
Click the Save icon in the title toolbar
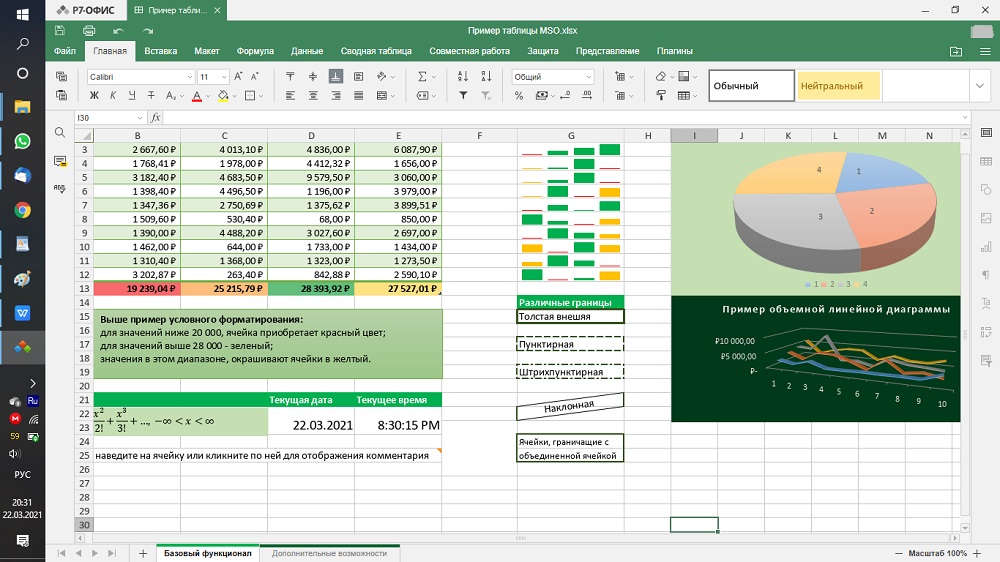(x=62, y=31)
